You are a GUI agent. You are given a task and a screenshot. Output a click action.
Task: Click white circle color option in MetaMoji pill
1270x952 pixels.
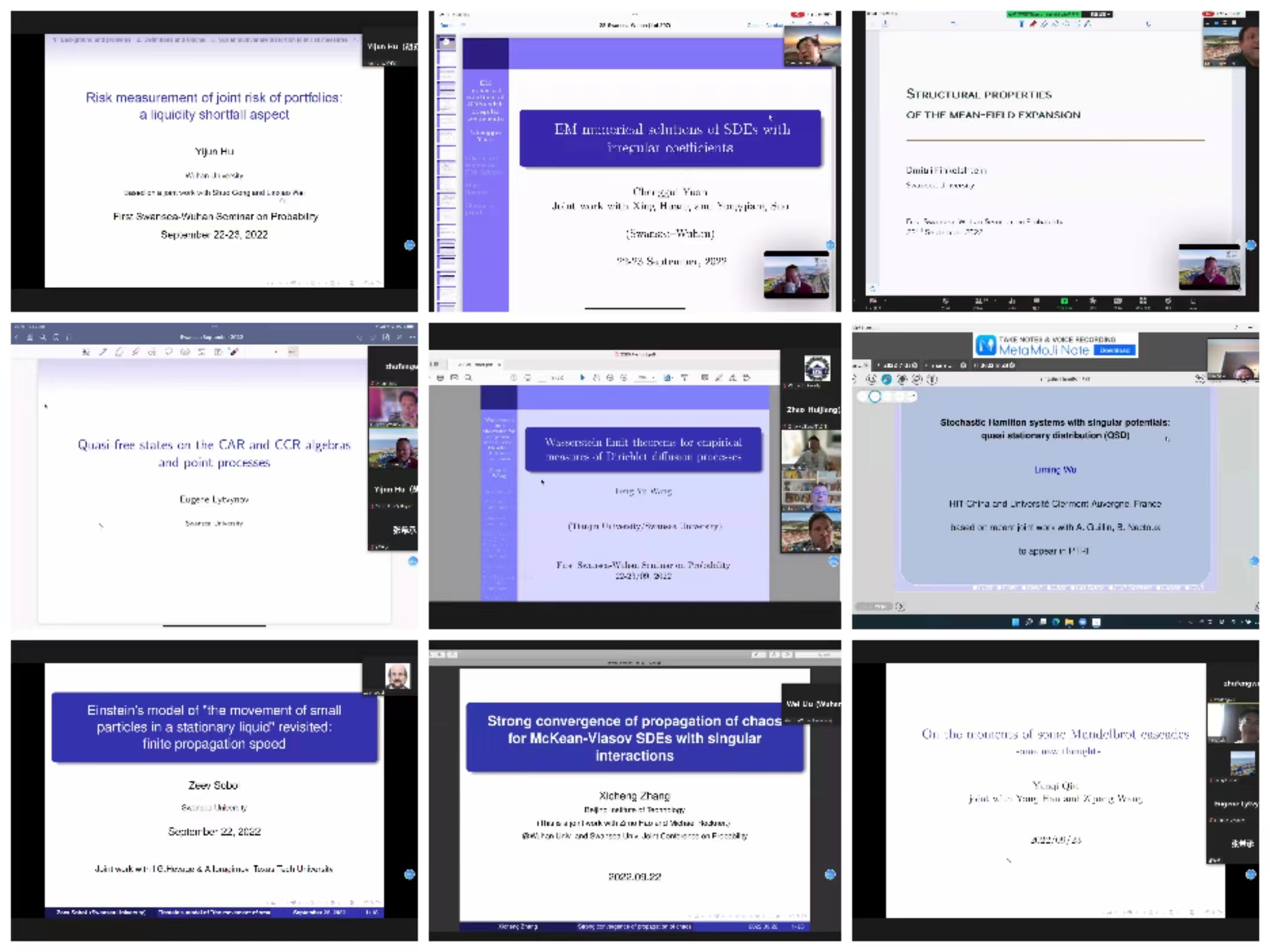click(x=875, y=397)
